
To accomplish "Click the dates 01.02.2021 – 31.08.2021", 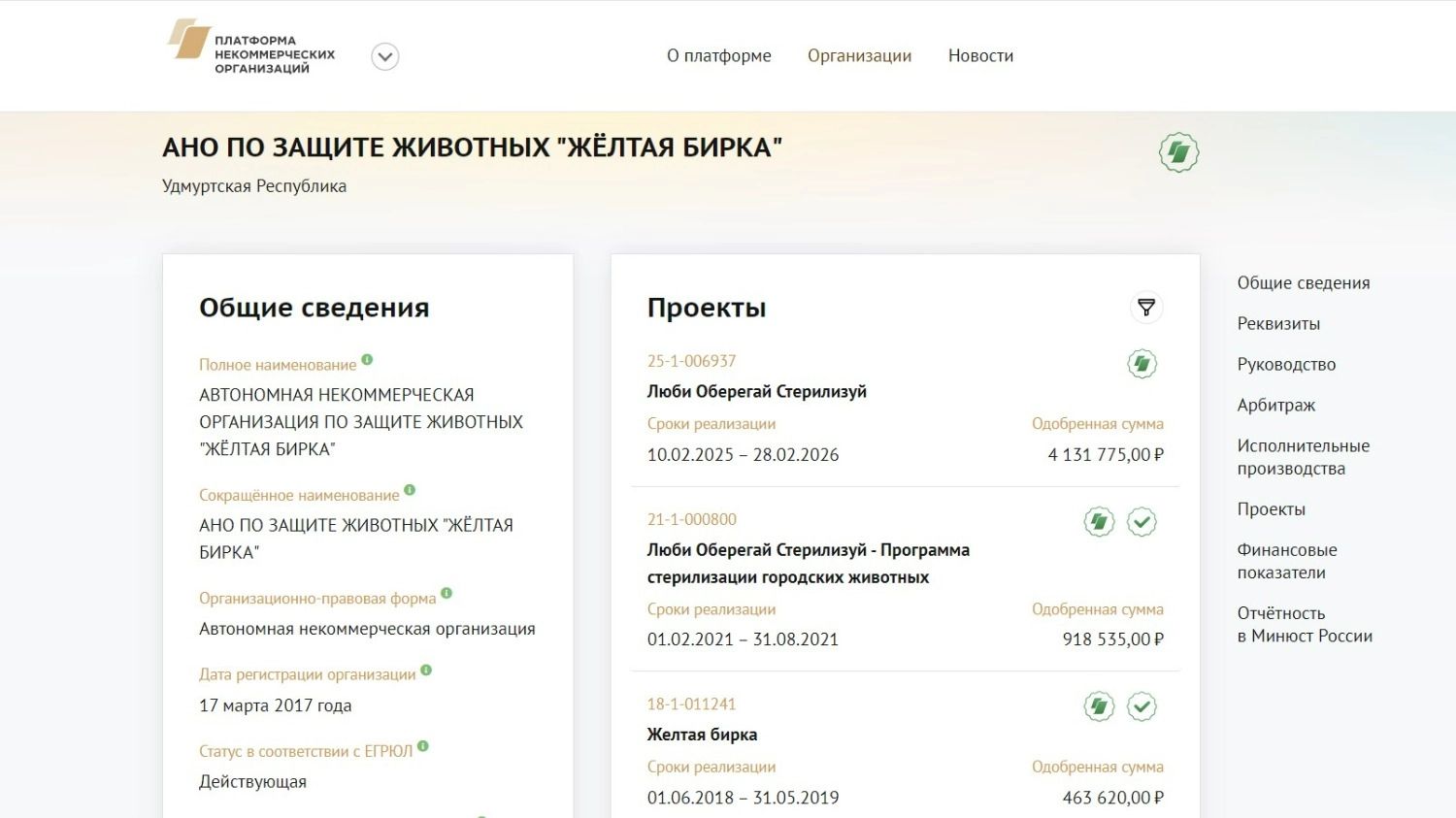I will (x=743, y=638).
